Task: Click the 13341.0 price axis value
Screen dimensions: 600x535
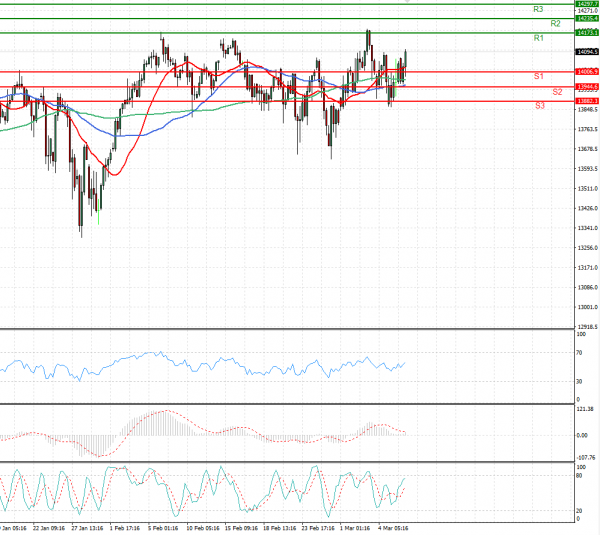Action: pyautogui.click(x=587, y=228)
